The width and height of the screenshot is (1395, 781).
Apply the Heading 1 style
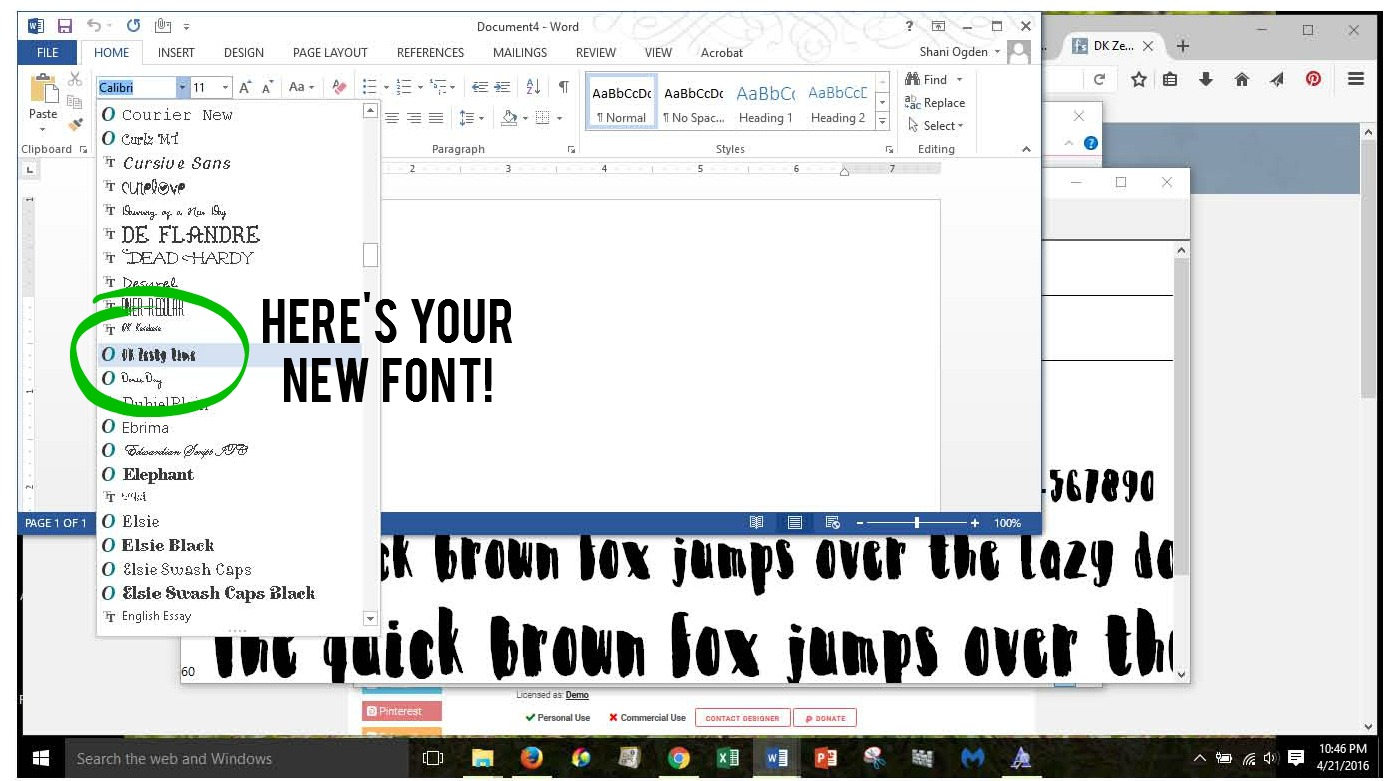tap(766, 103)
